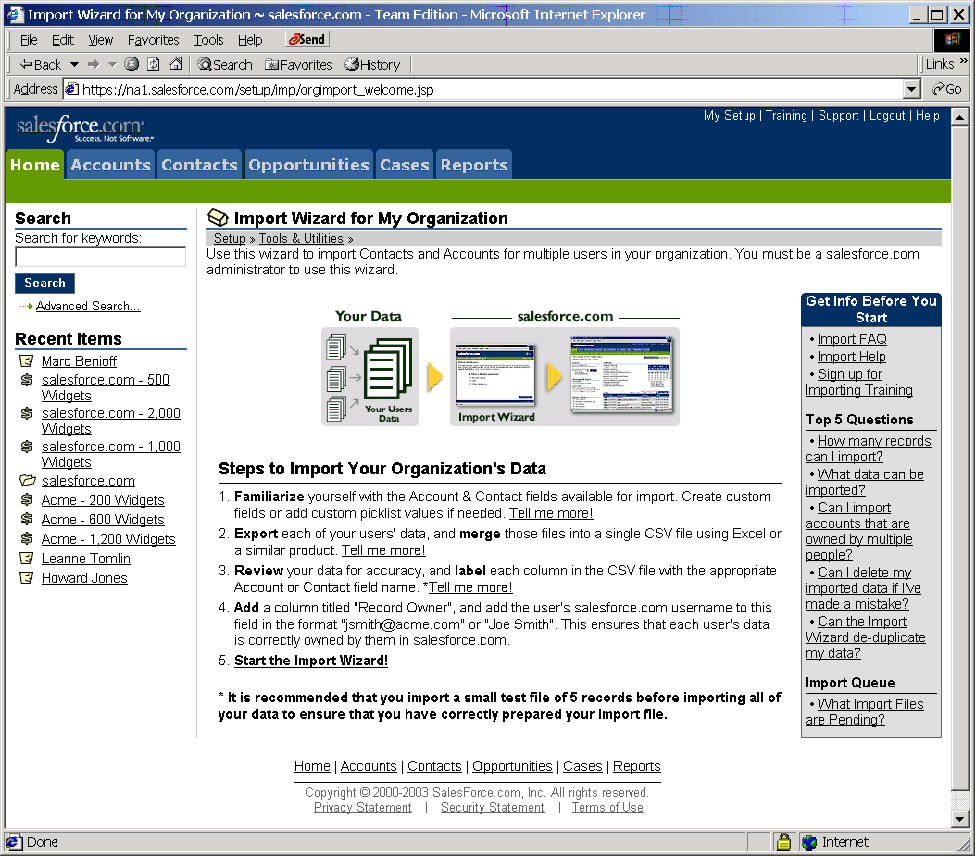Click the Forward arrow toolbar button
Image resolution: width=975 pixels, height=856 pixels.
[x=93, y=65]
